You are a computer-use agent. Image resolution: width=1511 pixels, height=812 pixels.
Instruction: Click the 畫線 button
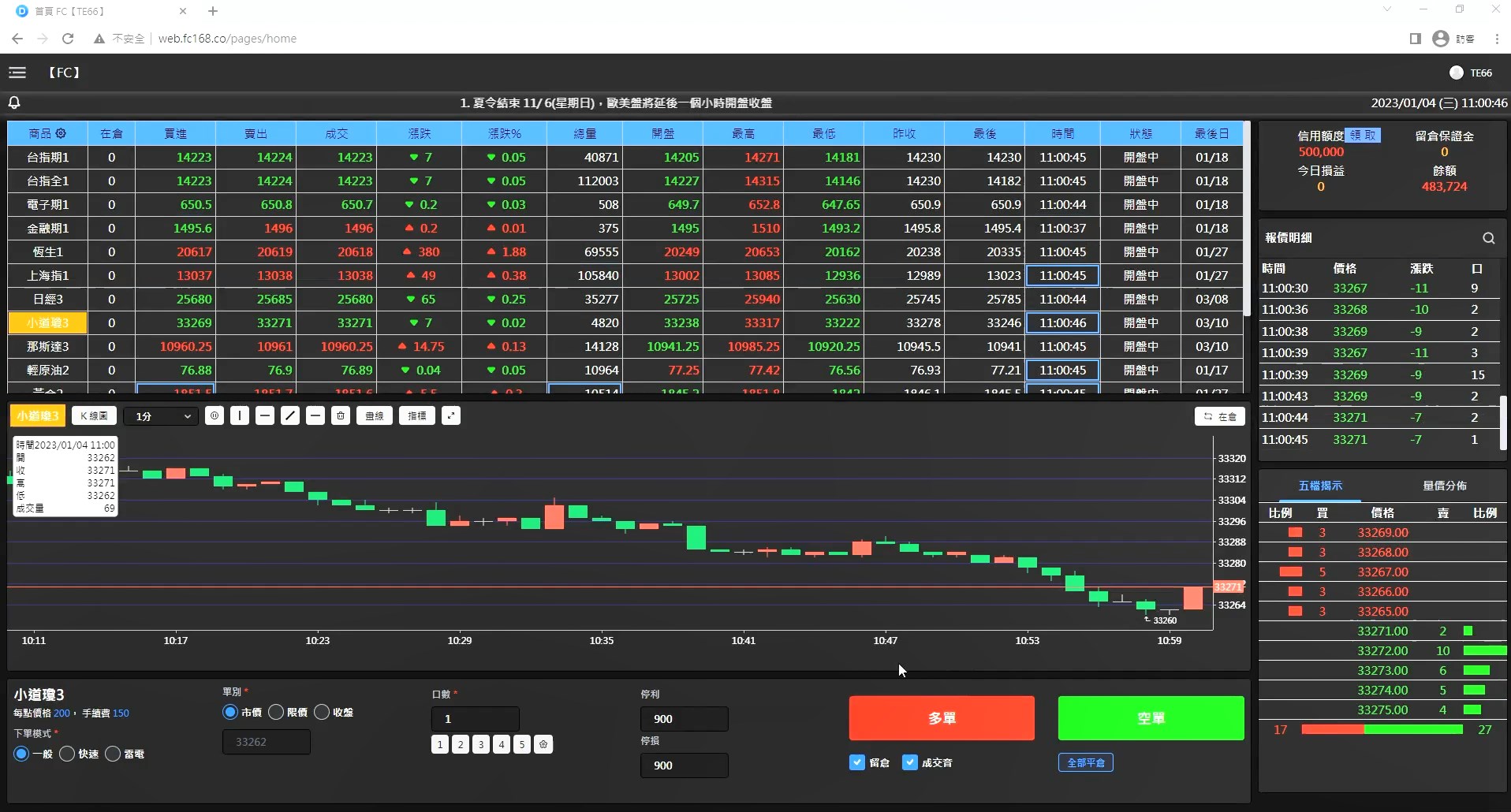(375, 416)
